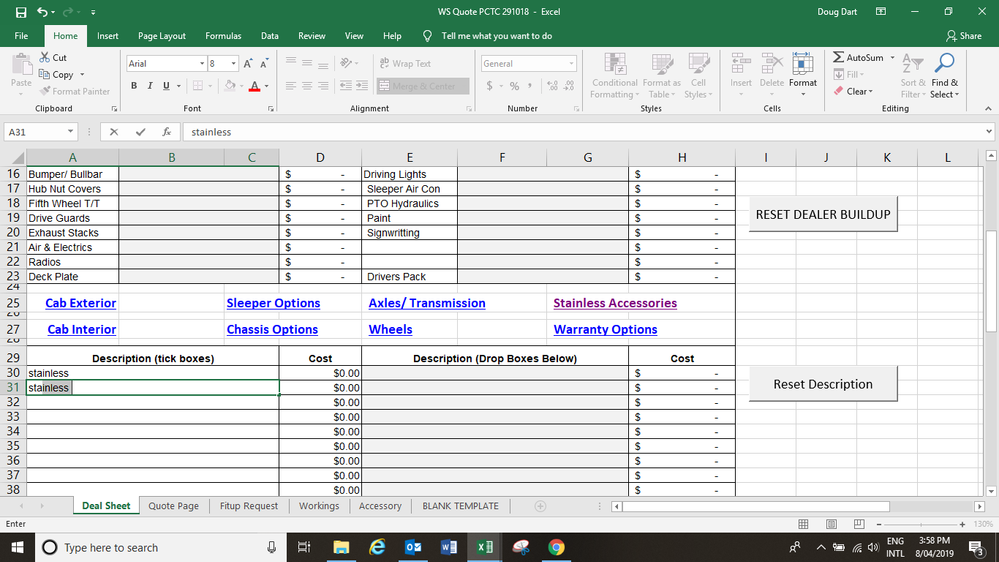The height and width of the screenshot is (562, 999).
Task: Click the red Font Color button
Action: pyautogui.click(x=254, y=85)
